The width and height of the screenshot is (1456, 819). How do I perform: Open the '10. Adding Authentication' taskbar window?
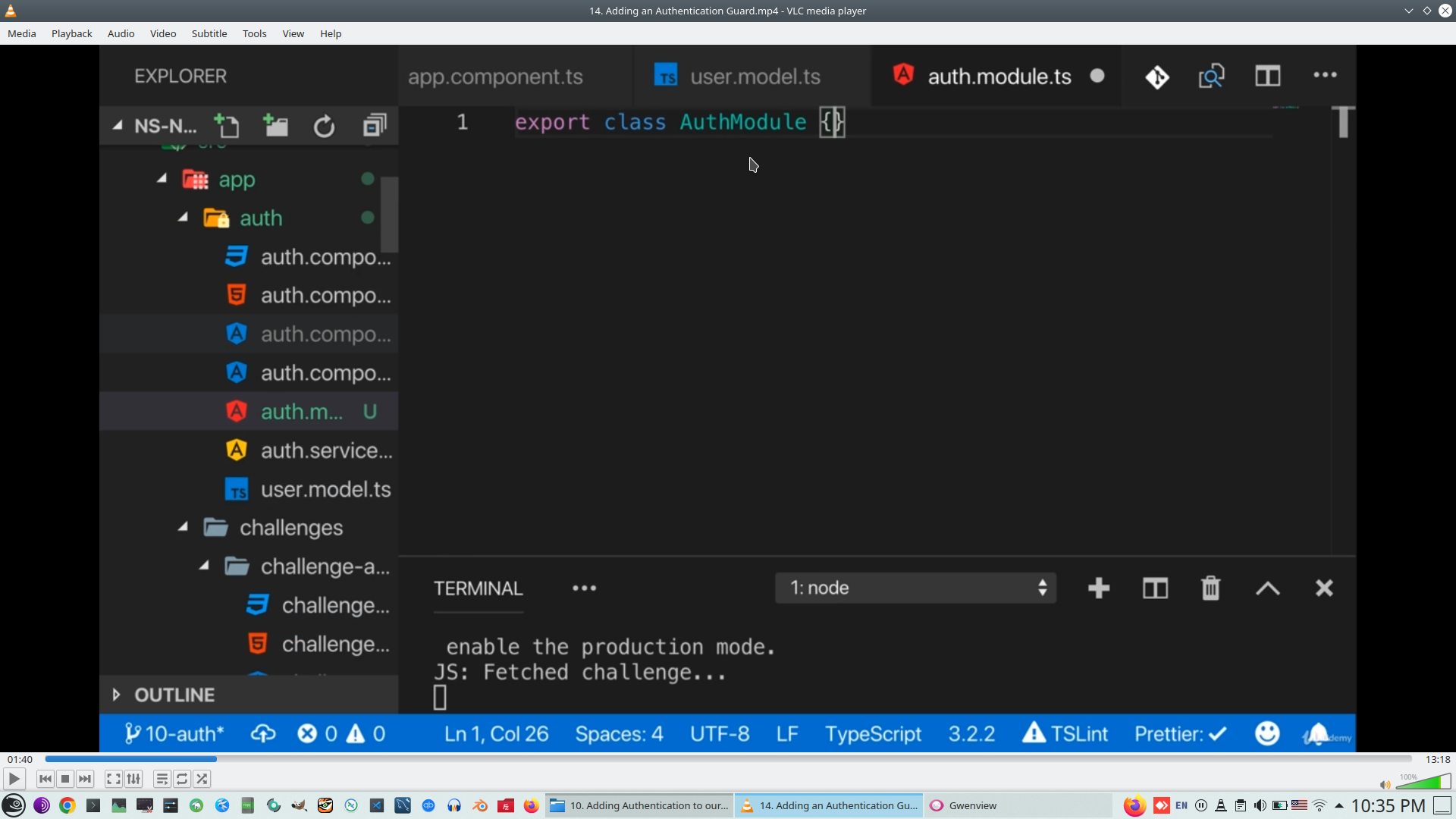(x=639, y=805)
